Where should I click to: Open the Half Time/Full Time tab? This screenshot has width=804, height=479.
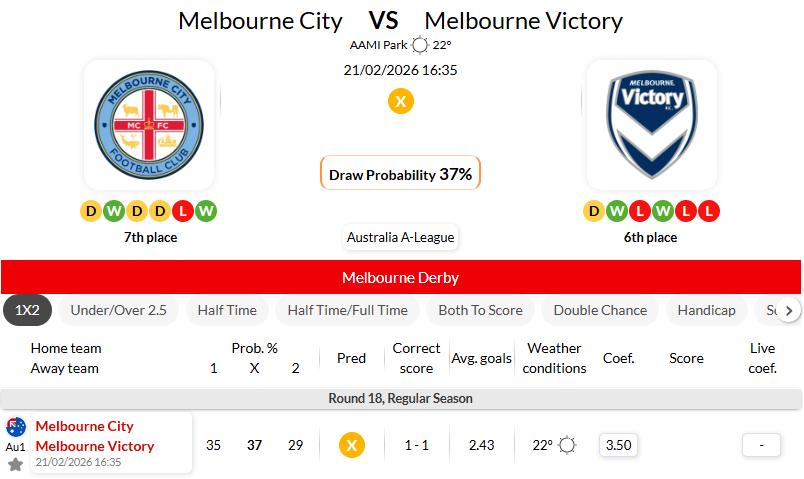click(x=347, y=310)
